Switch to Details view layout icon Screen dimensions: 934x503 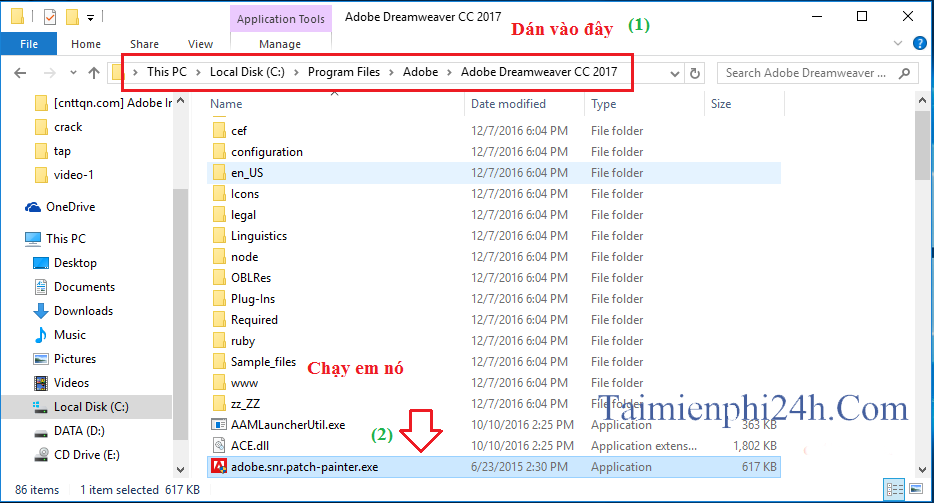click(895, 490)
